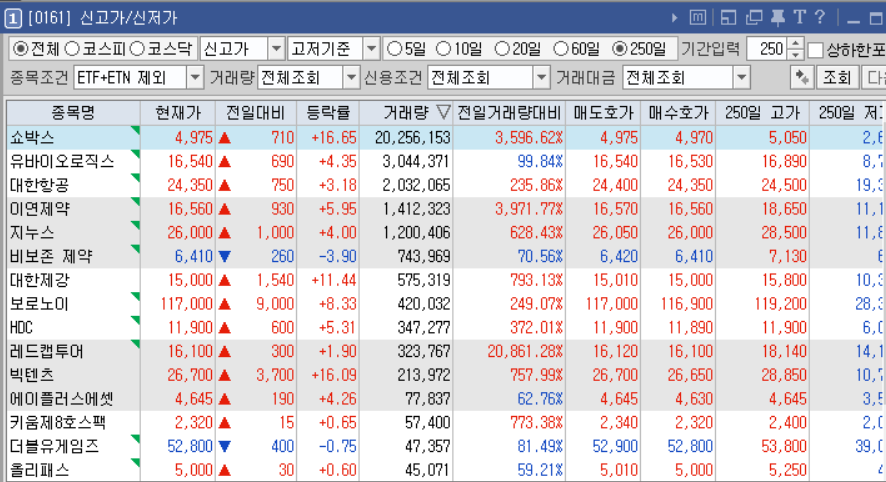Select the 대한제강 stock name
This screenshot has width=886, height=482.
click(40, 280)
